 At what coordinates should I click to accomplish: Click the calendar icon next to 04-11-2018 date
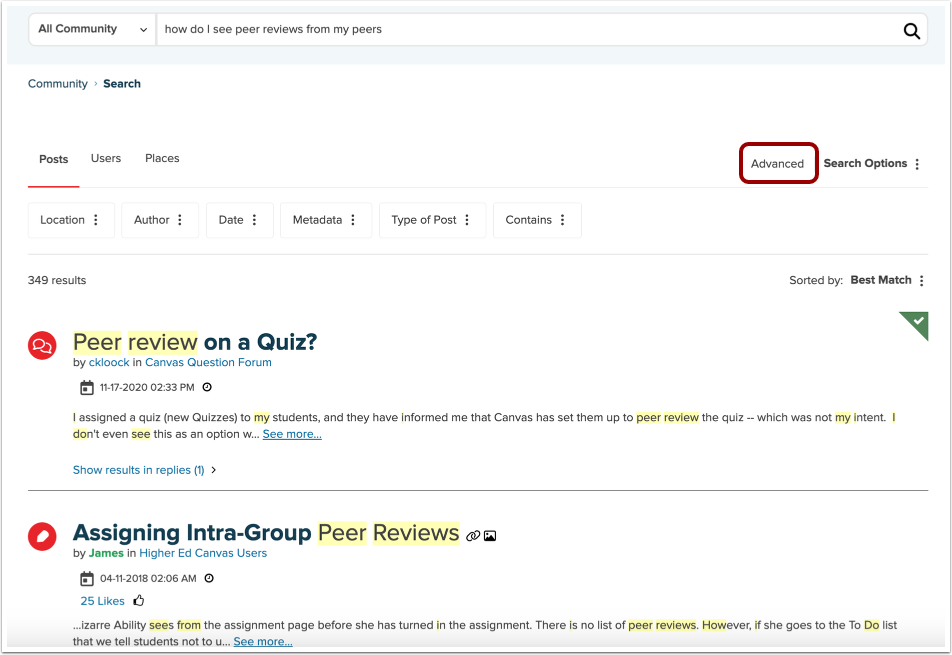point(87,579)
